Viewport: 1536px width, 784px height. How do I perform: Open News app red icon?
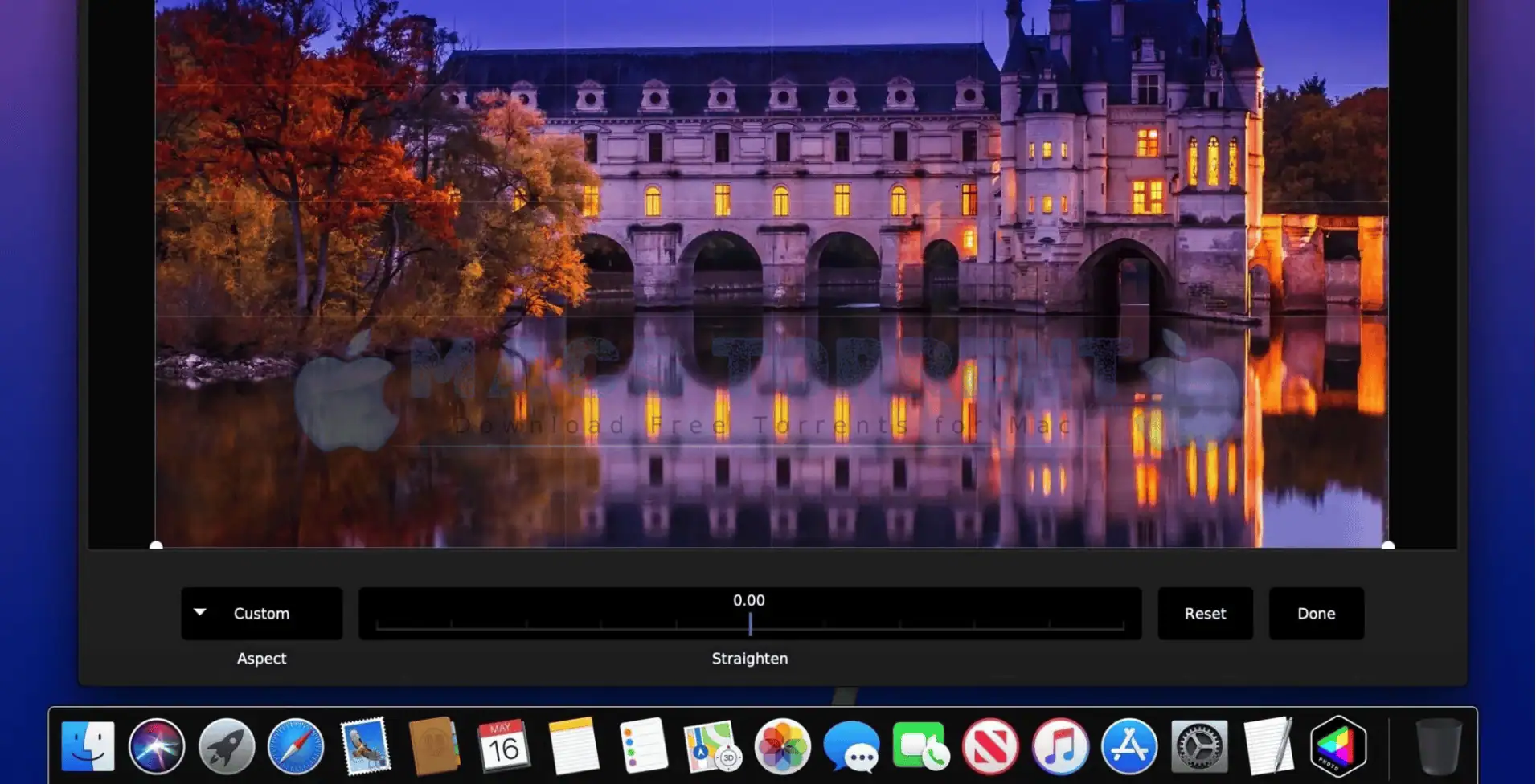click(990, 746)
